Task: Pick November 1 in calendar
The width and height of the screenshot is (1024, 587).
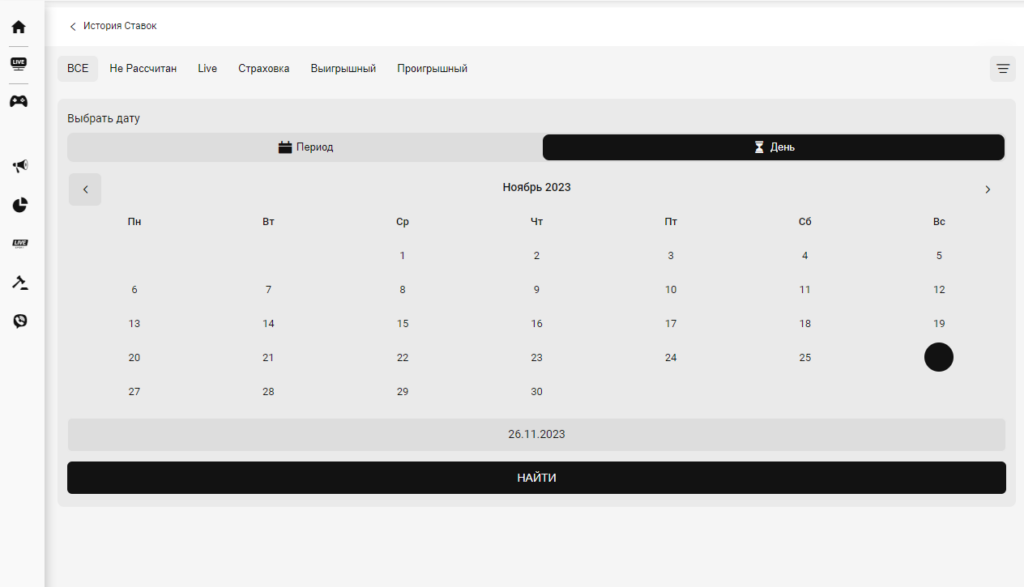Action: coord(402,255)
